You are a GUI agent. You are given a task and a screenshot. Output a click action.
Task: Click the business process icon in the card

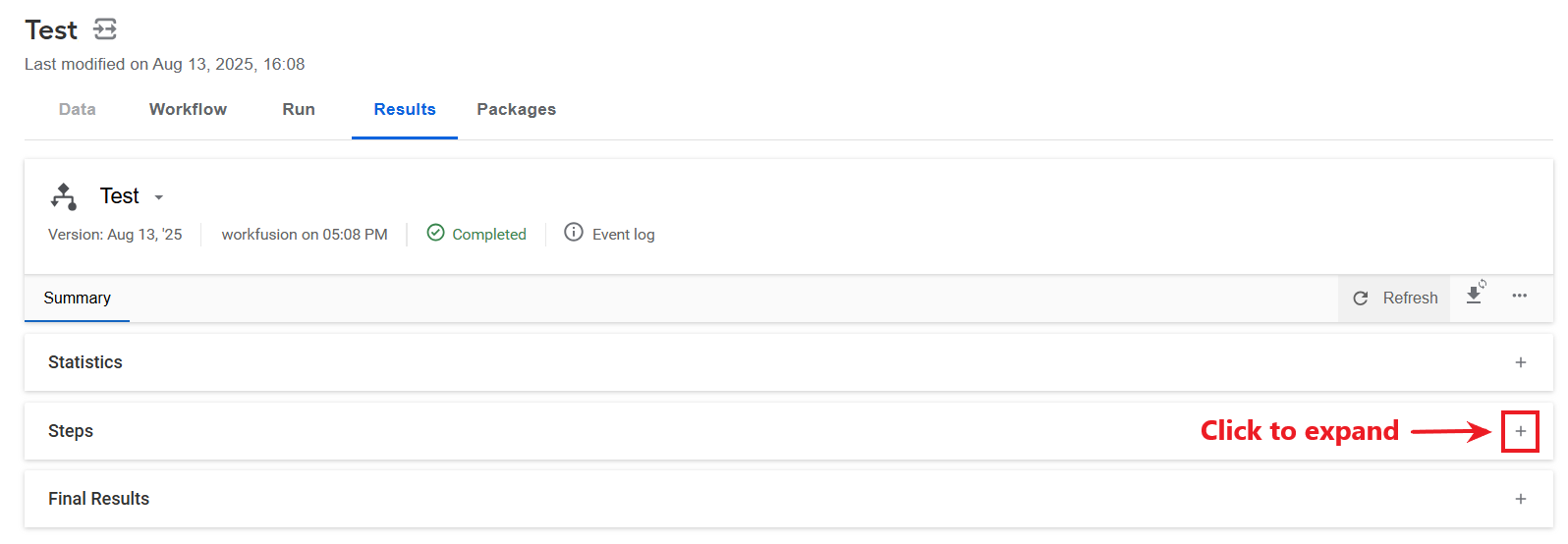(64, 196)
